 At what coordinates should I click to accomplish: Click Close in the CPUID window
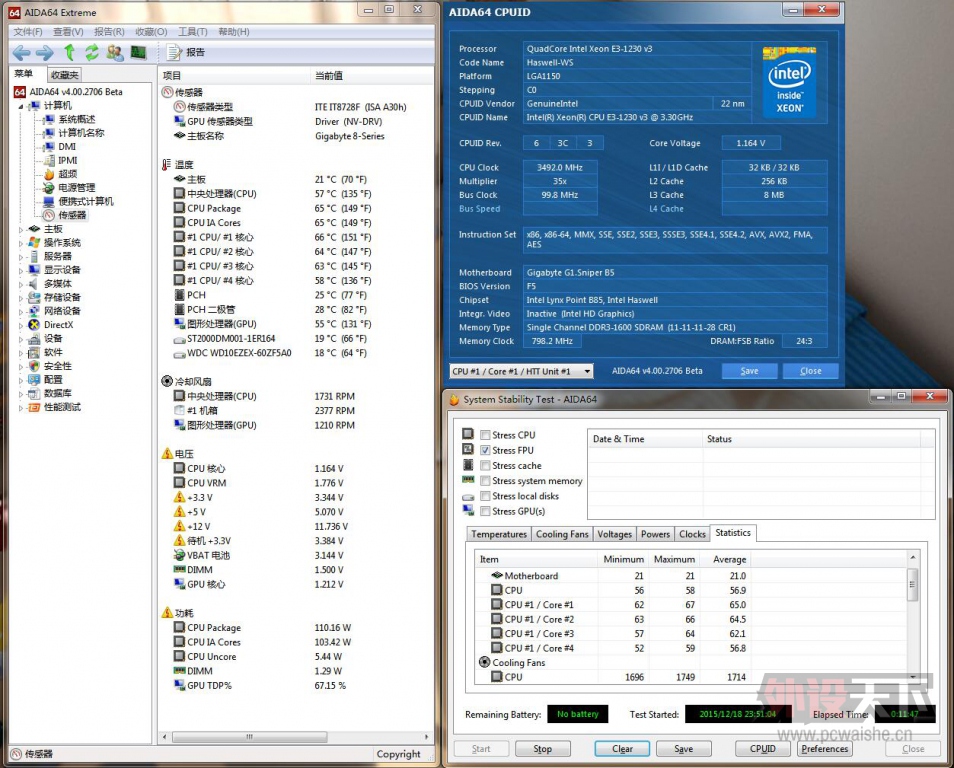tap(810, 371)
